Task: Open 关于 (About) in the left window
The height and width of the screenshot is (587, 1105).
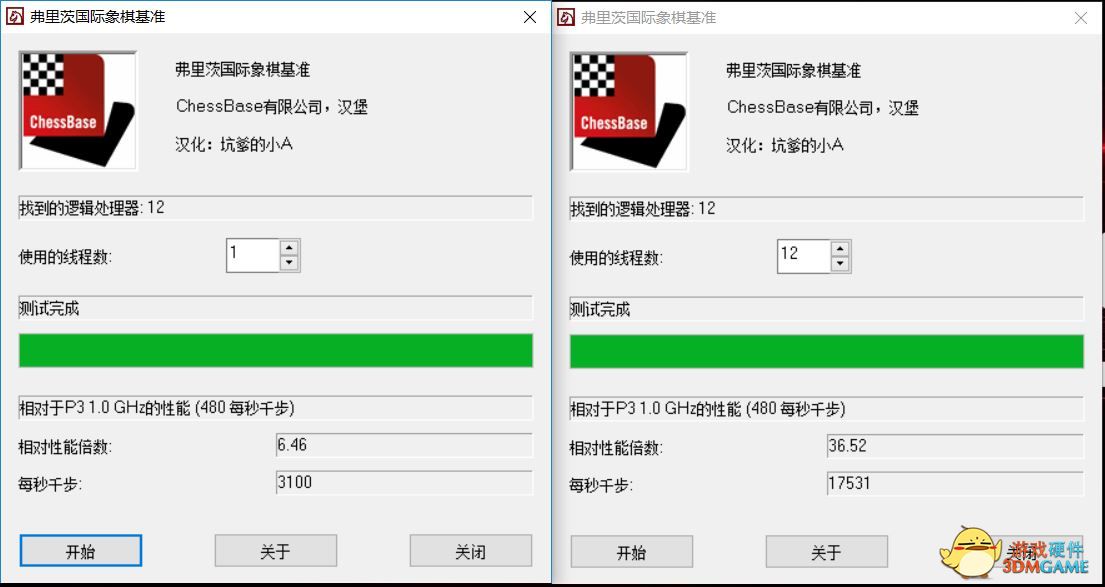Action: pos(276,550)
